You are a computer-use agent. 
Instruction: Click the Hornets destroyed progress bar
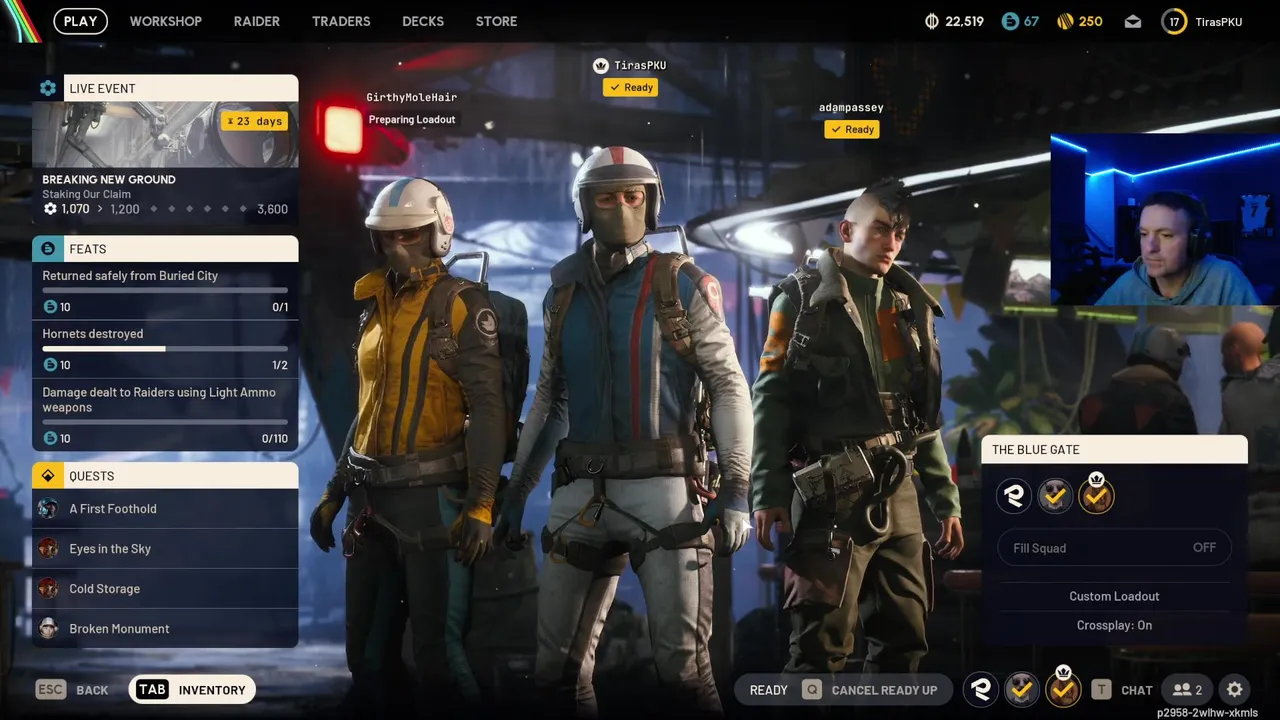click(165, 349)
